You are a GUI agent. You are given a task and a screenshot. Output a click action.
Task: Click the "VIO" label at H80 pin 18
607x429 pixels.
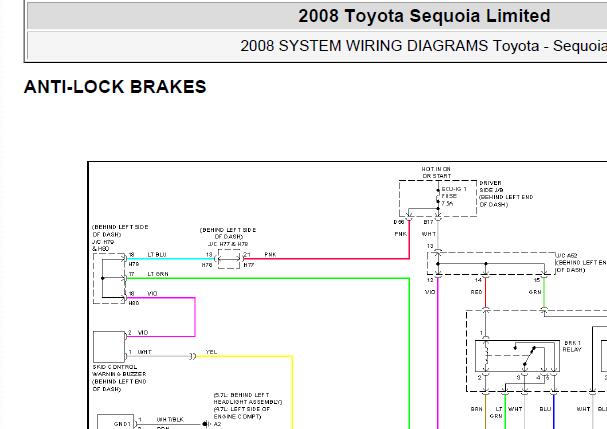pos(152,293)
